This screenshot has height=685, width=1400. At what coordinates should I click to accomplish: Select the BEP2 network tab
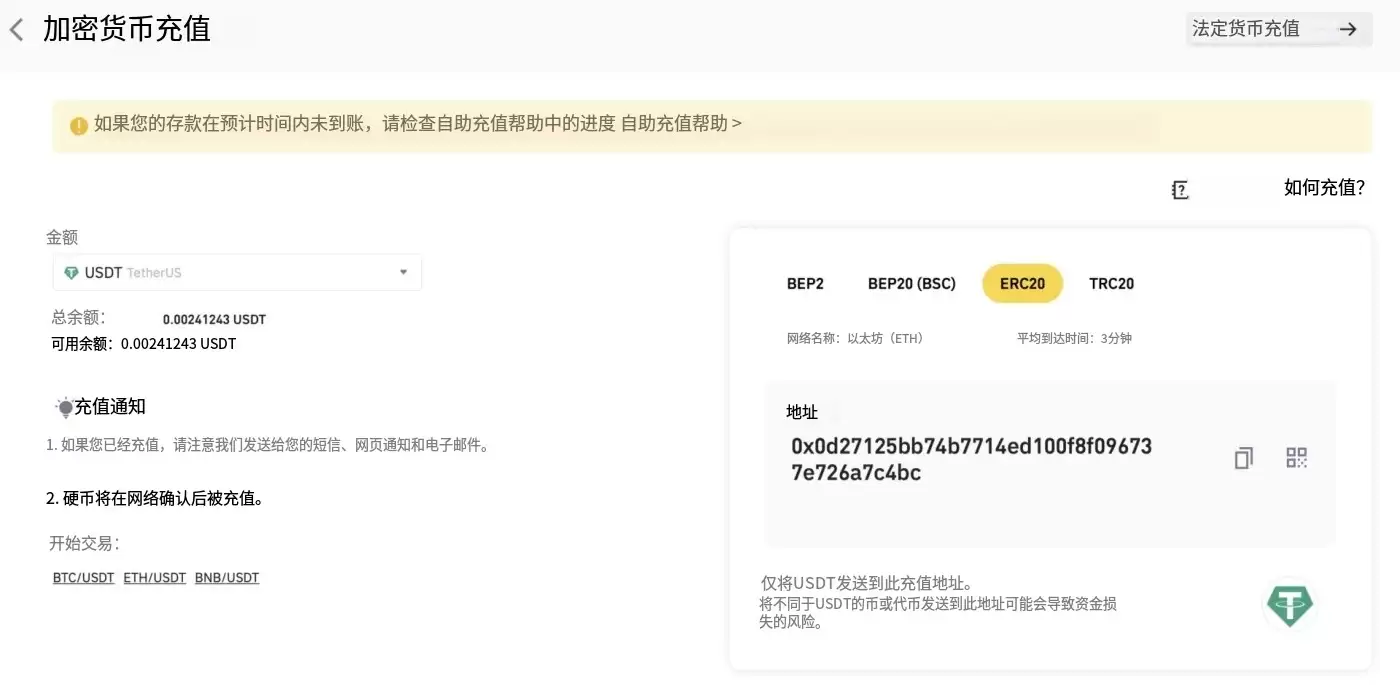805,284
